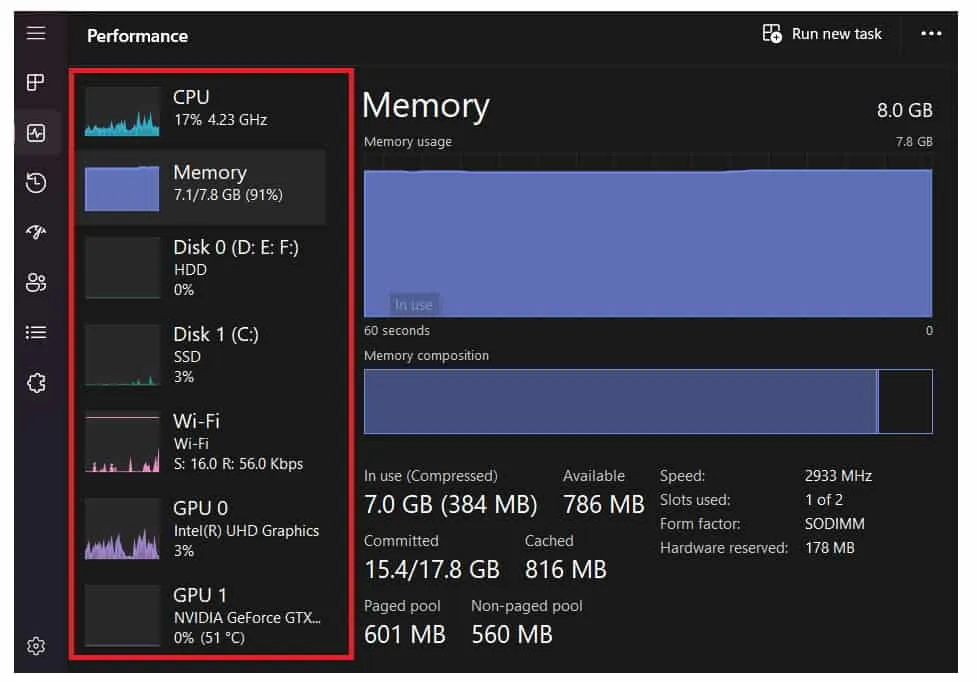
Task: Go to the Processes page icon
Action: (x=36, y=82)
